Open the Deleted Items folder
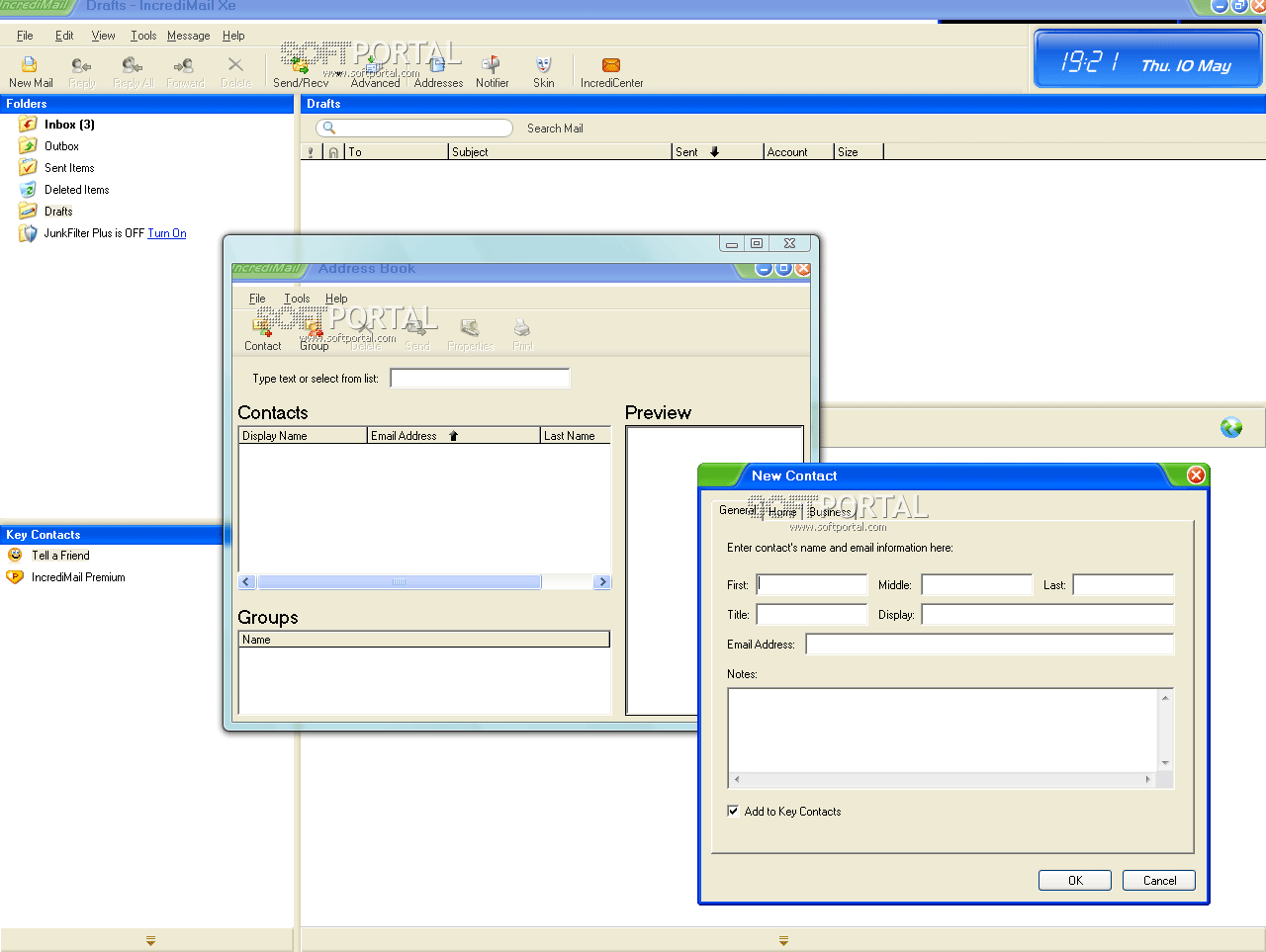1266x952 pixels. [76, 190]
